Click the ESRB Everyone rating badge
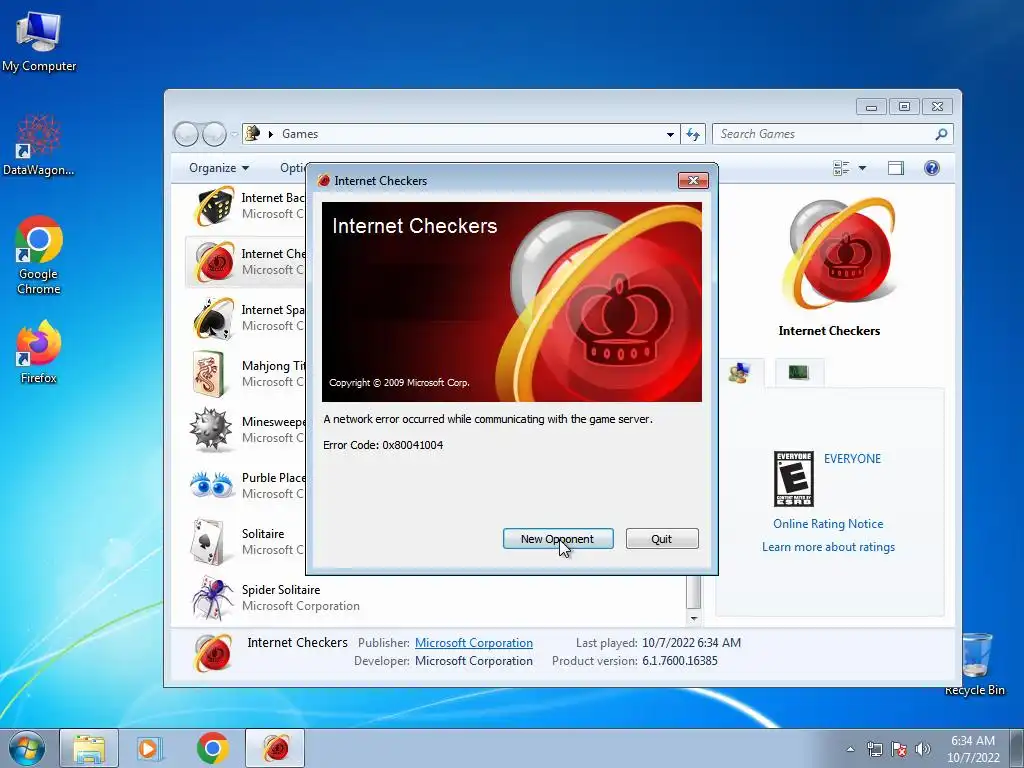 [x=793, y=479]
